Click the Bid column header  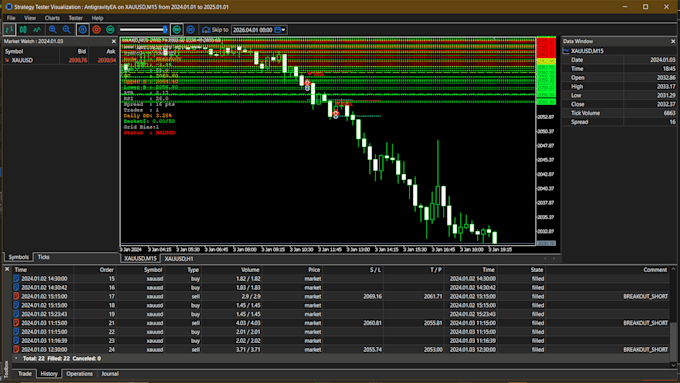[x=82, y=51]
